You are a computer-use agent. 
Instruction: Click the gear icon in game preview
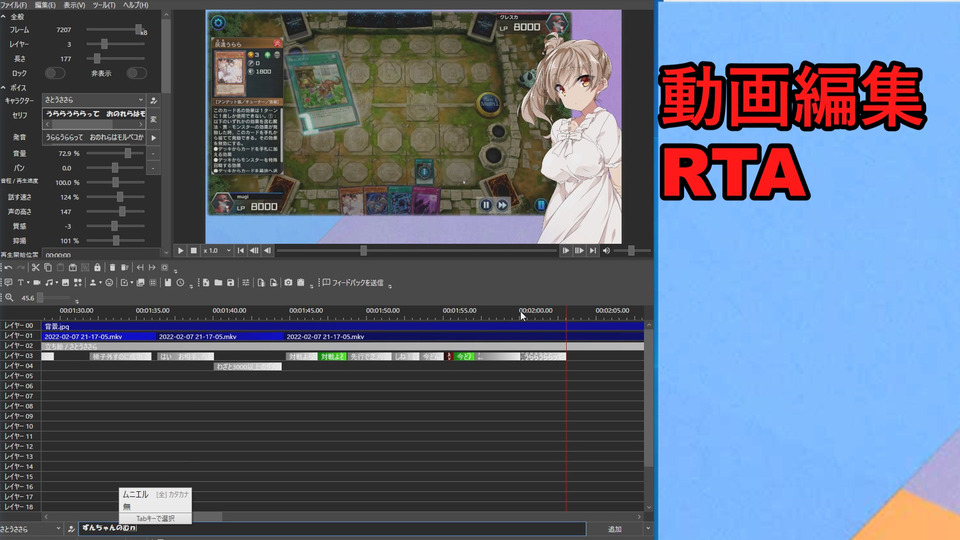point(218,23)
